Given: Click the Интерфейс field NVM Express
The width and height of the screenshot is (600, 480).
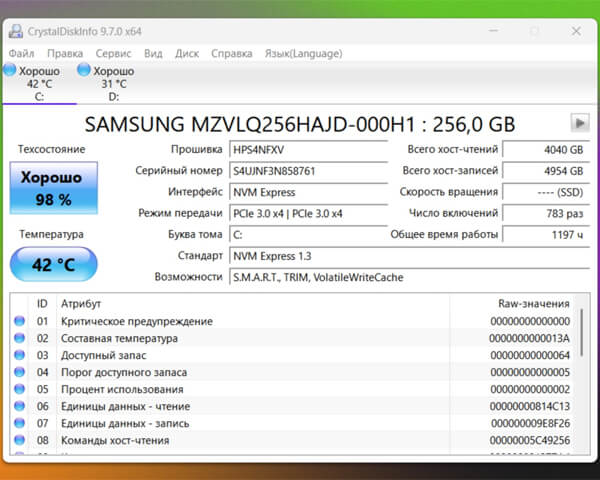Looking at the screenshot, I should pos(308,192).
